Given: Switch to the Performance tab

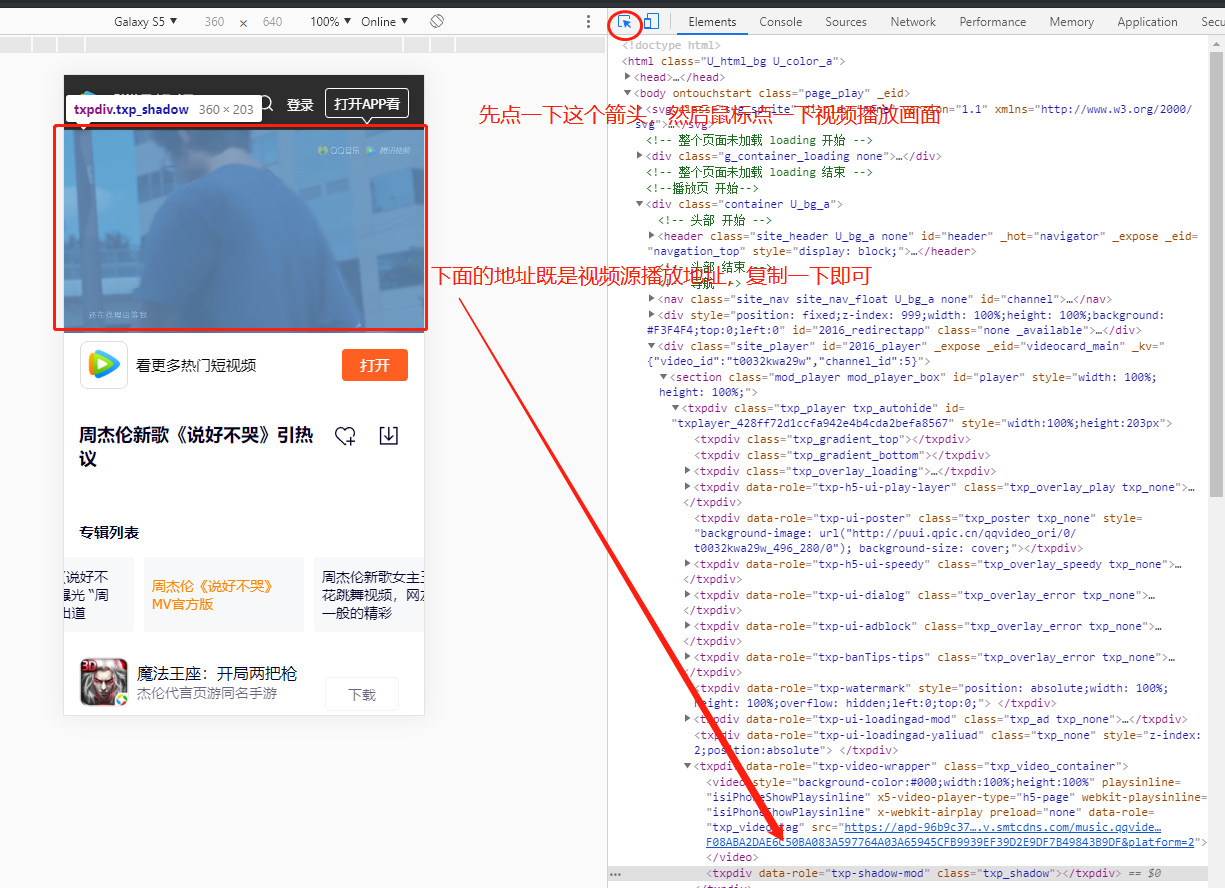Looking at the screenshot, I should [993, 21].
